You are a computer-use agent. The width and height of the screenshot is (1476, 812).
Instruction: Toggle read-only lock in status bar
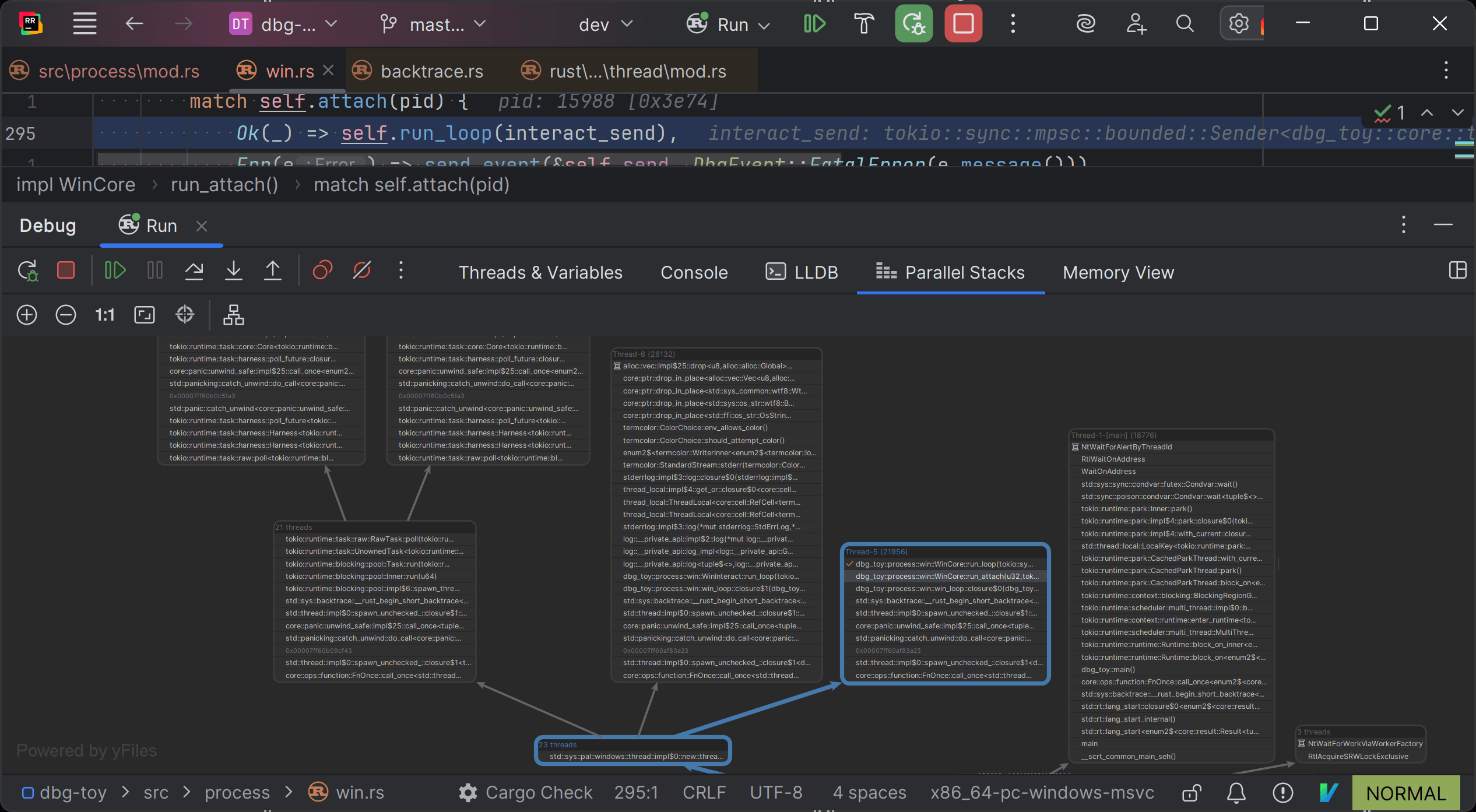coord(1192,793)
